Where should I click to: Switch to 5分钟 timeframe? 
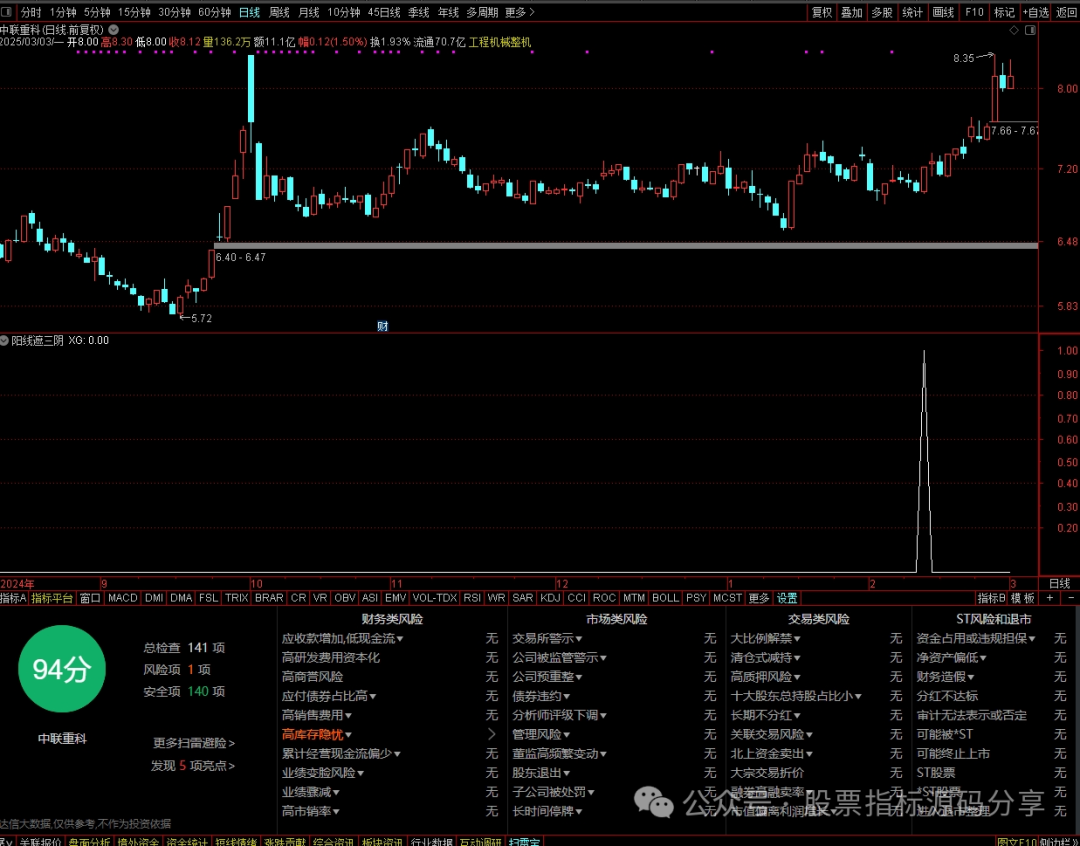tap(97, 12)
